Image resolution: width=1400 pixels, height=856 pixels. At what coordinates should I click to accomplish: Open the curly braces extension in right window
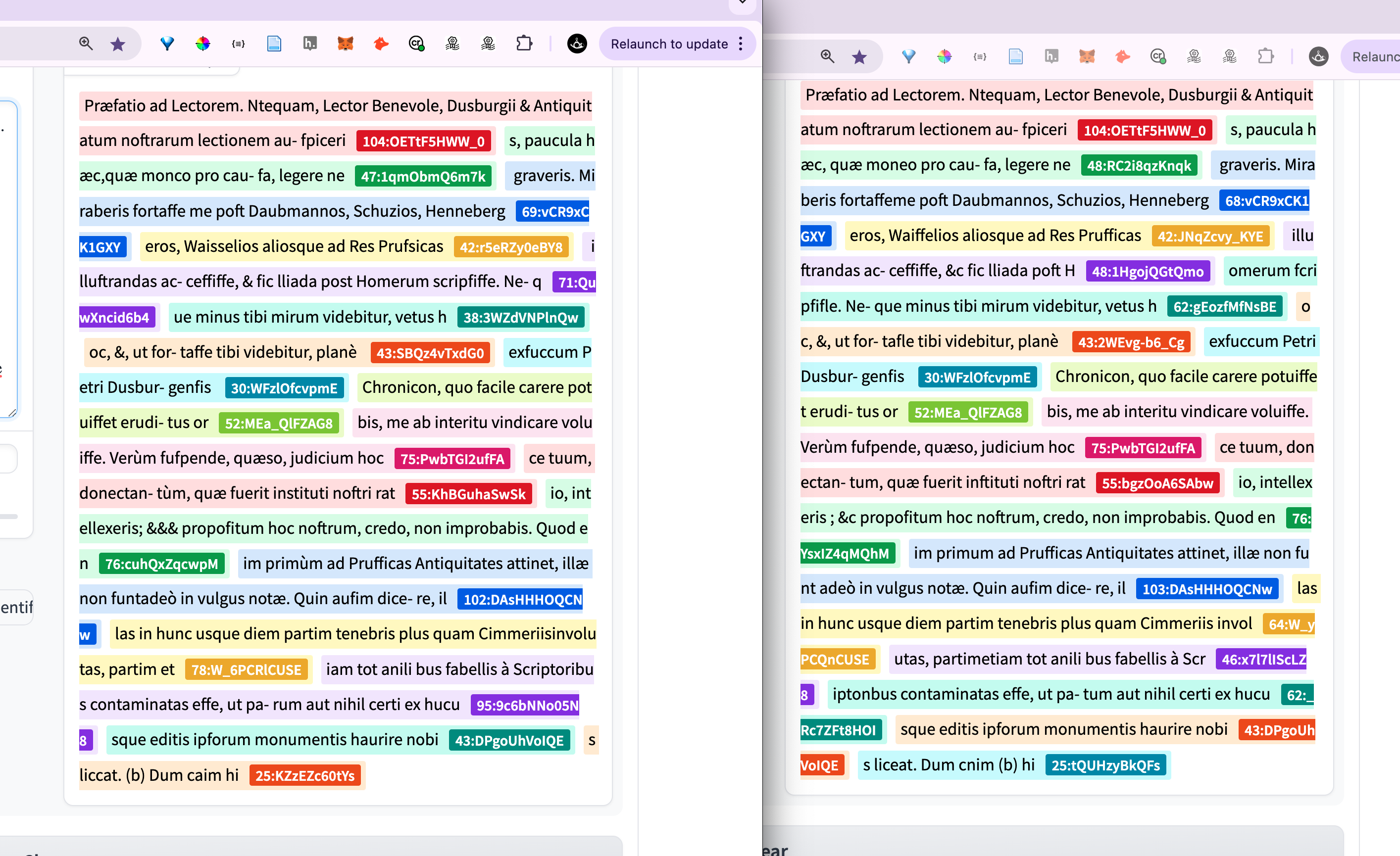(x=980, y=56)
